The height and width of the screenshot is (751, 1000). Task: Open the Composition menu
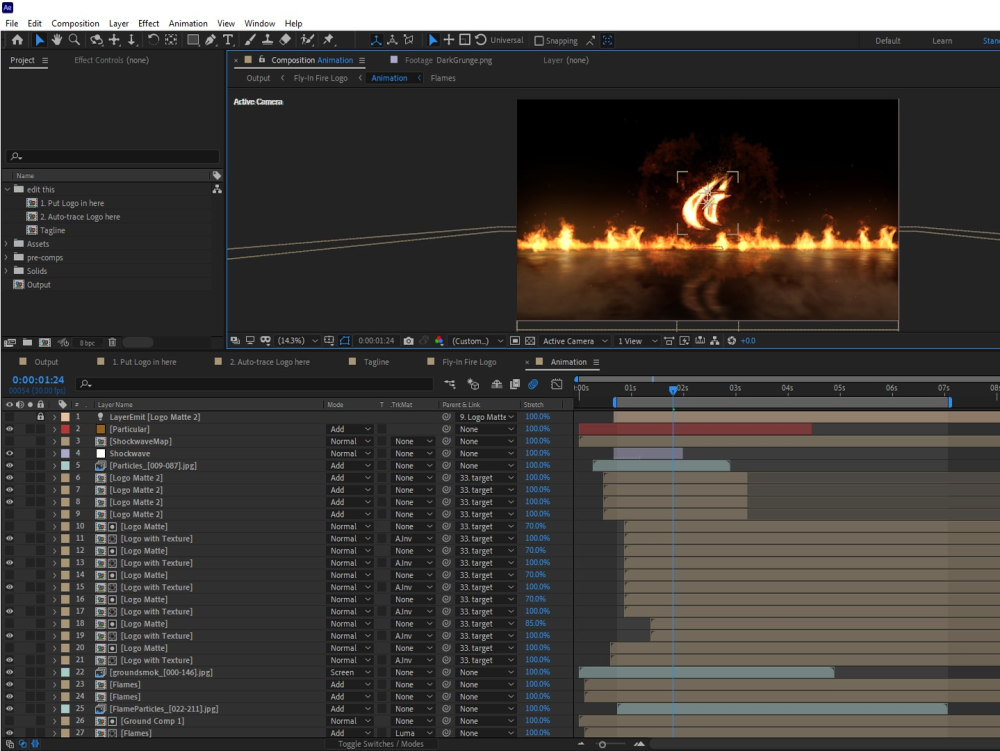[75, 24]
